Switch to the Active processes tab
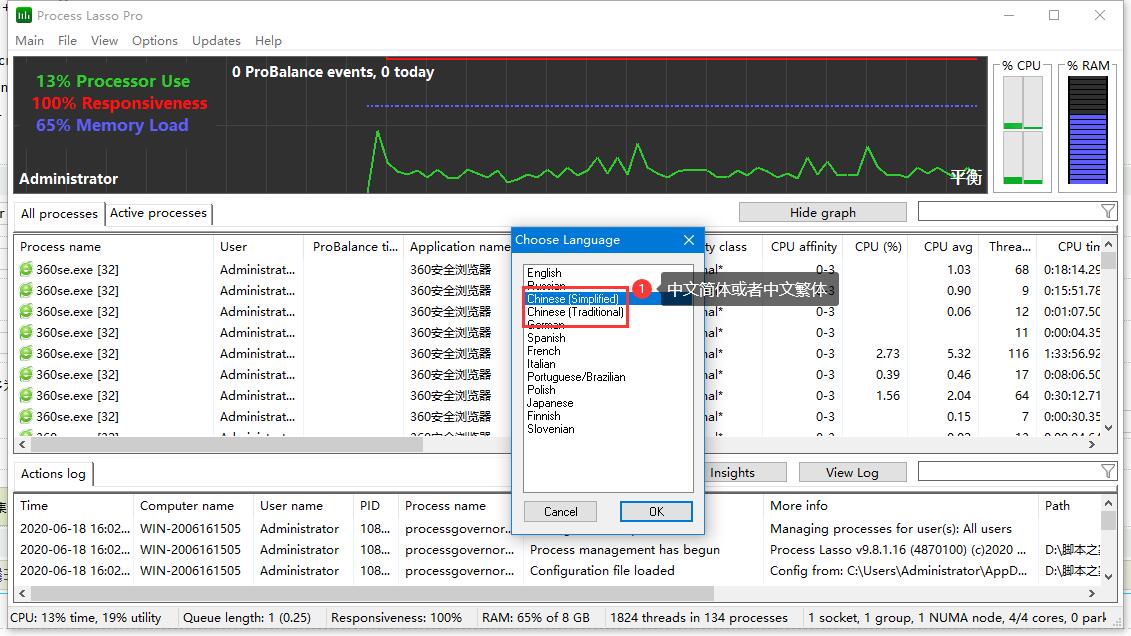This screenshot has width=1131, height=636. [159, 213]
